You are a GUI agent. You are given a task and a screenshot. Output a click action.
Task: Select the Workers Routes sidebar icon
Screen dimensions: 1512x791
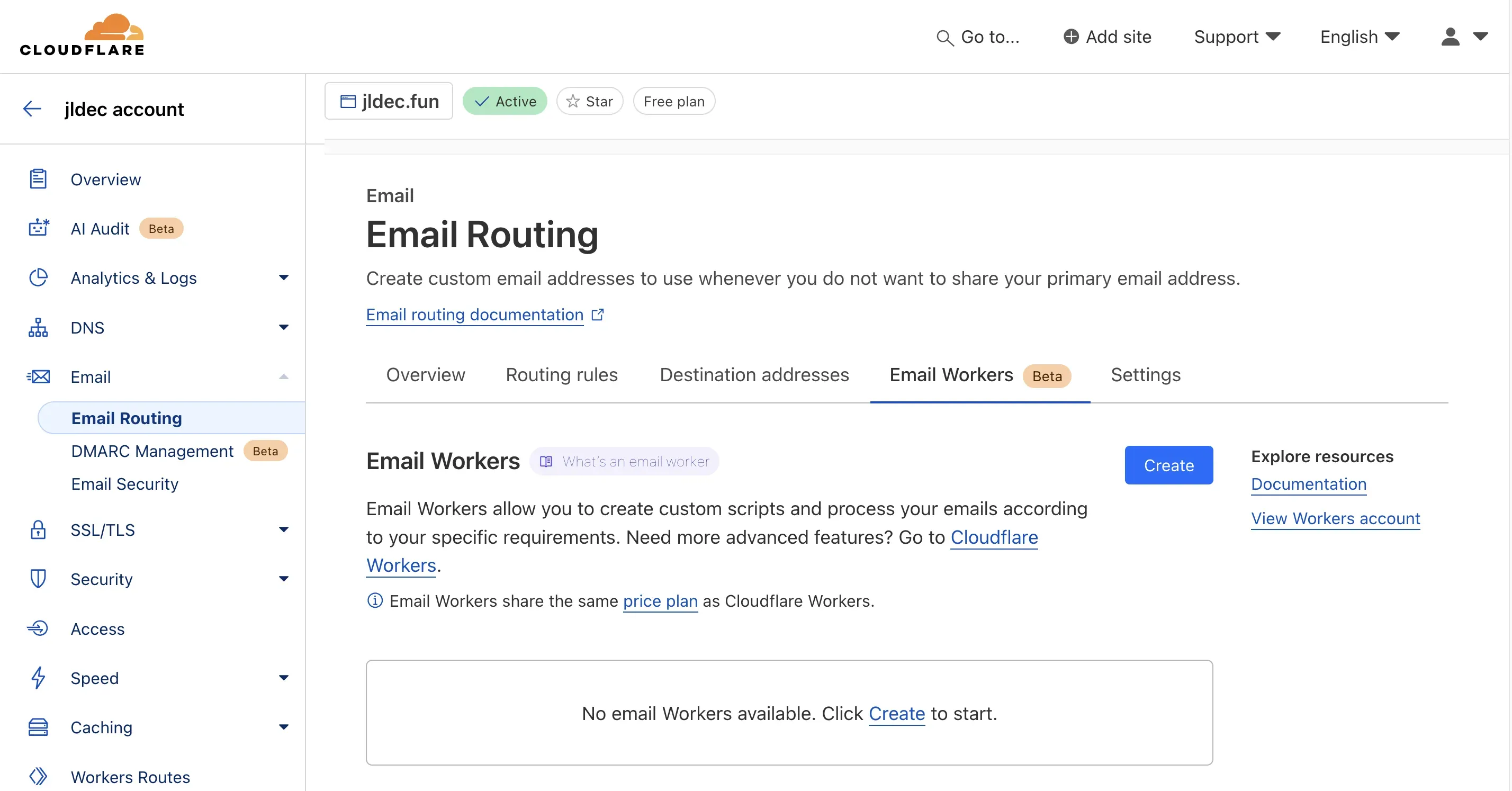(x=38, y=776)
